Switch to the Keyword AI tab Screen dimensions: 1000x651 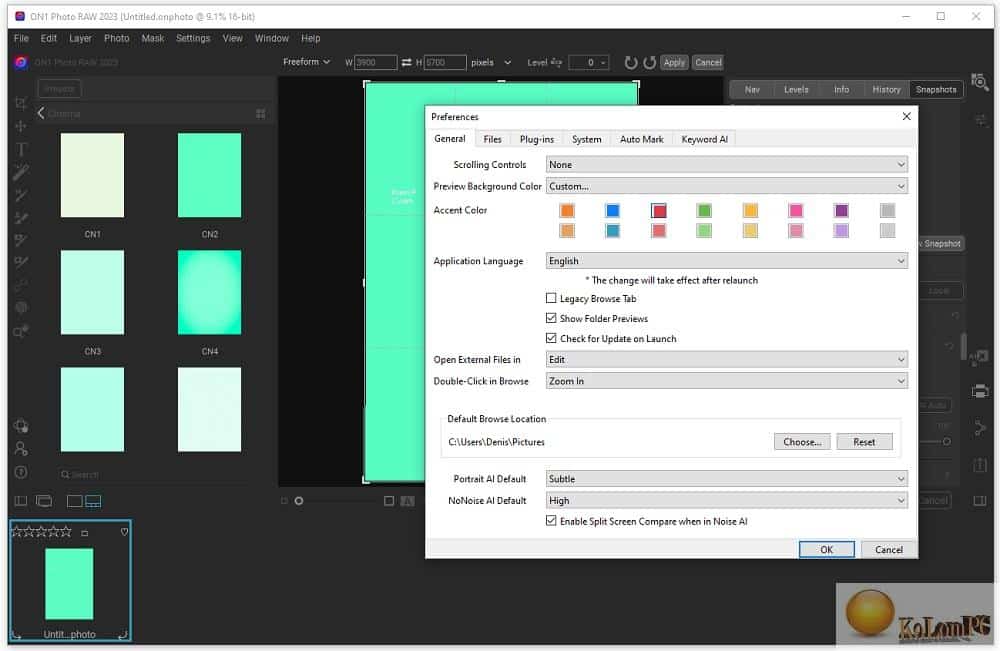705,139
